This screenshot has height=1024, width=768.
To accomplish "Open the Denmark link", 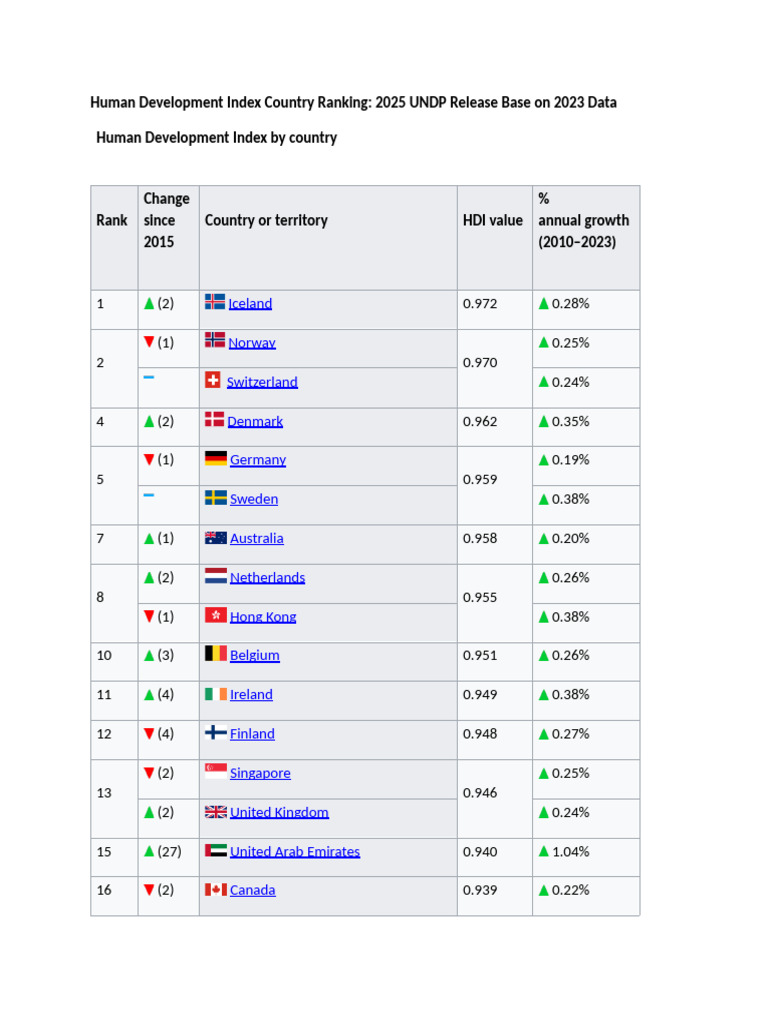I will [255, 421].
